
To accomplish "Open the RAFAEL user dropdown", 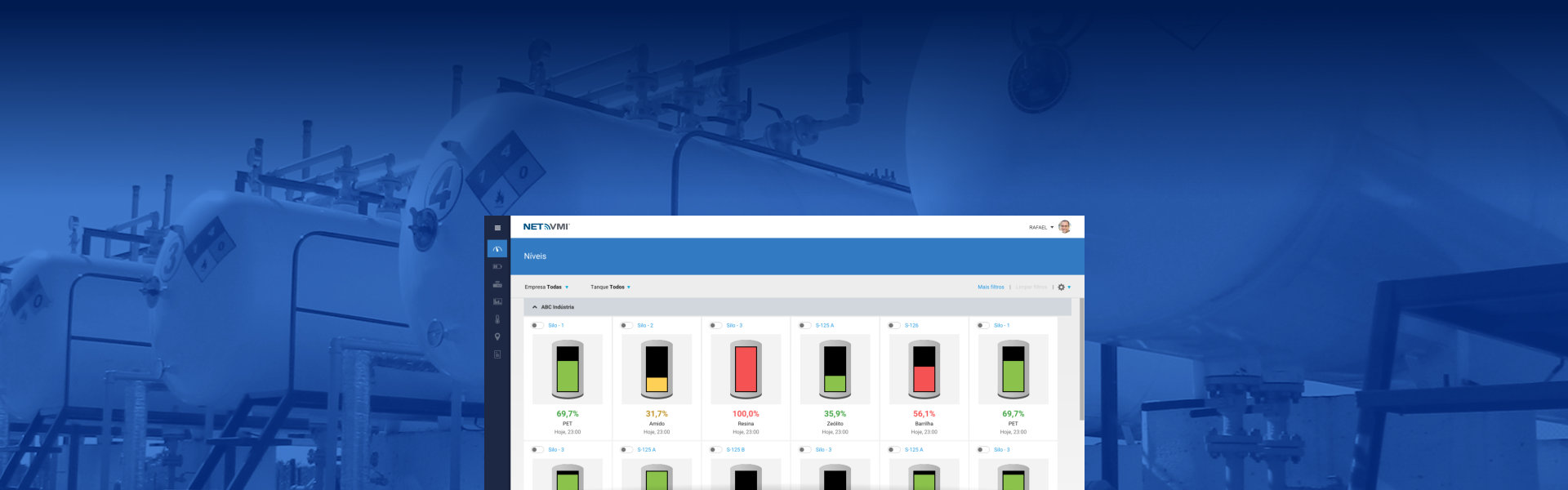I will [x=1041, y=228].
